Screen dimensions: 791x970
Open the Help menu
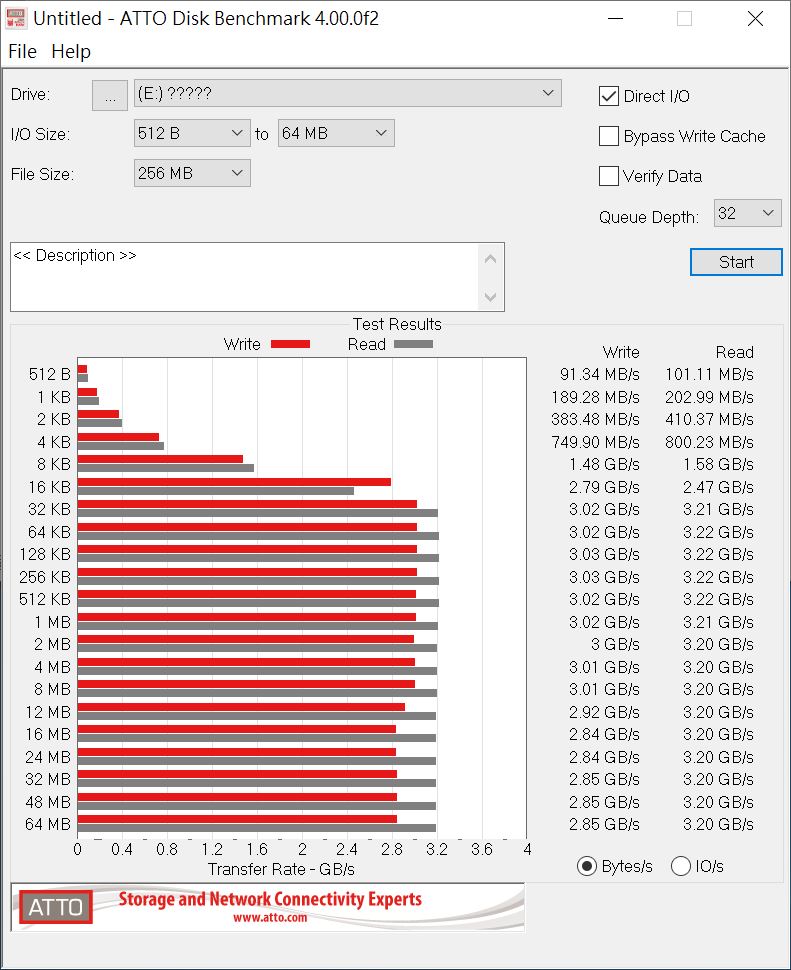tap(71, 51)
